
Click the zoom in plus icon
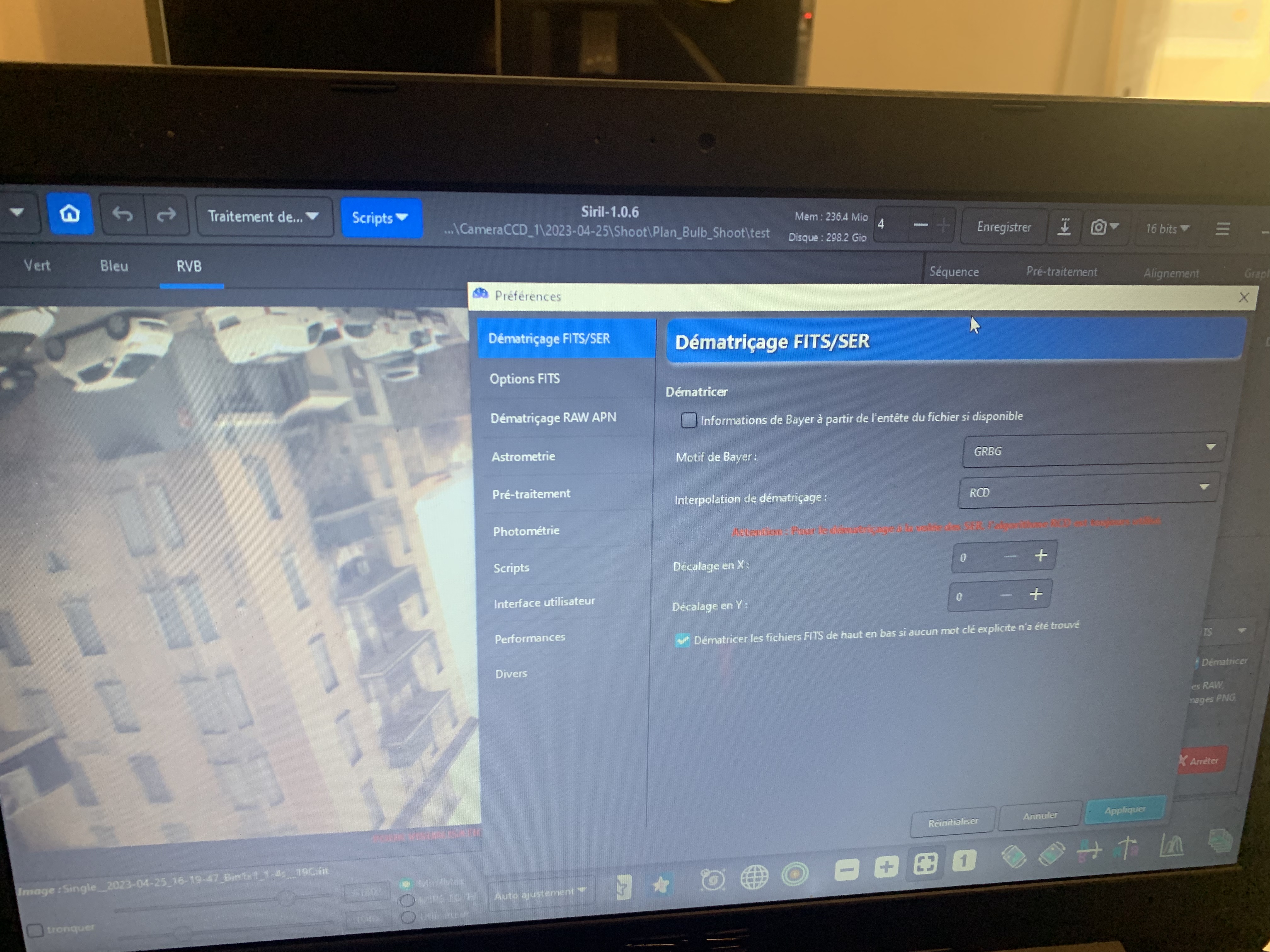pyautogui.click(x=886, y=866)
